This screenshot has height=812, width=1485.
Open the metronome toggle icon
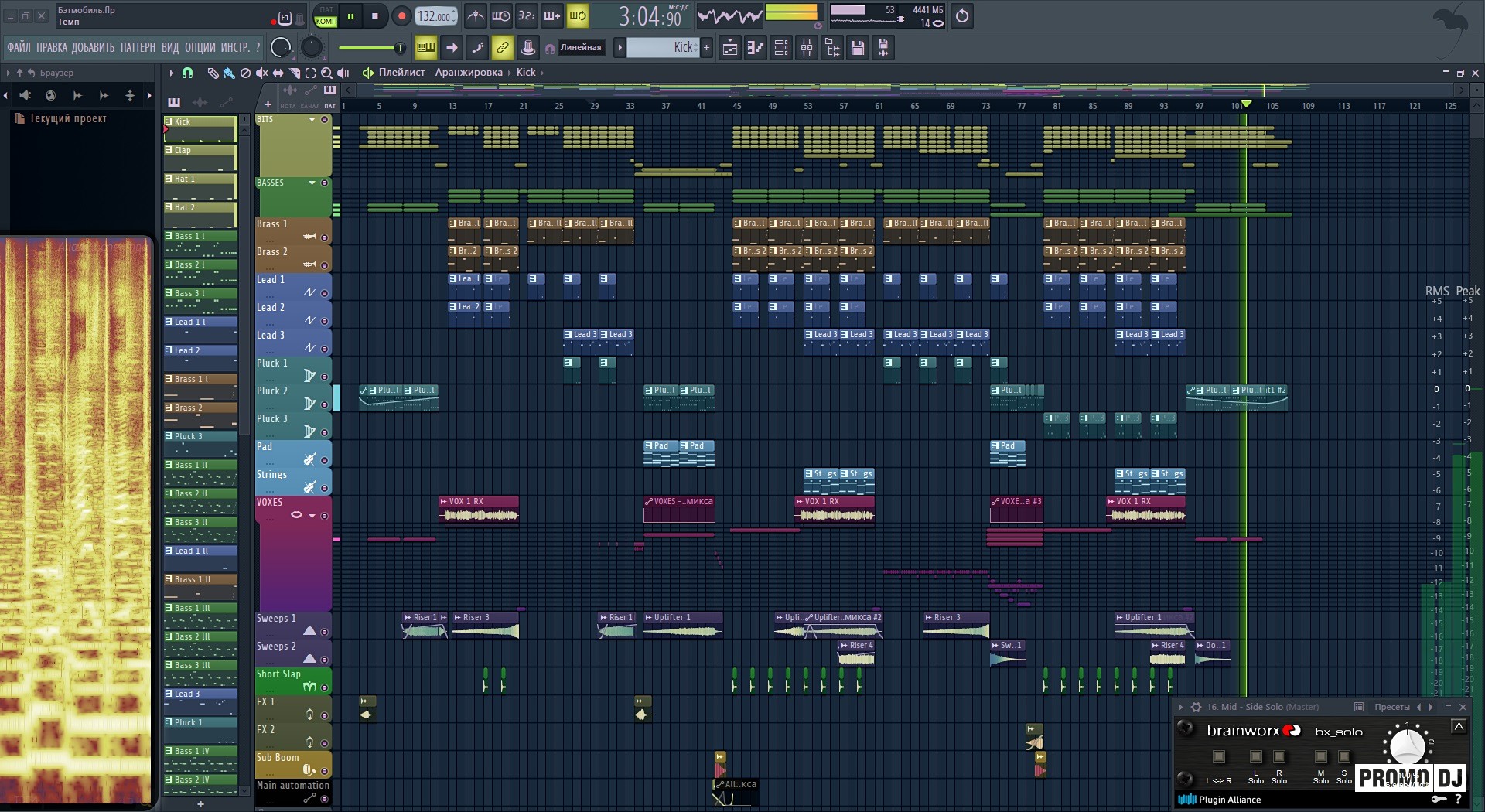coord(476,16)
